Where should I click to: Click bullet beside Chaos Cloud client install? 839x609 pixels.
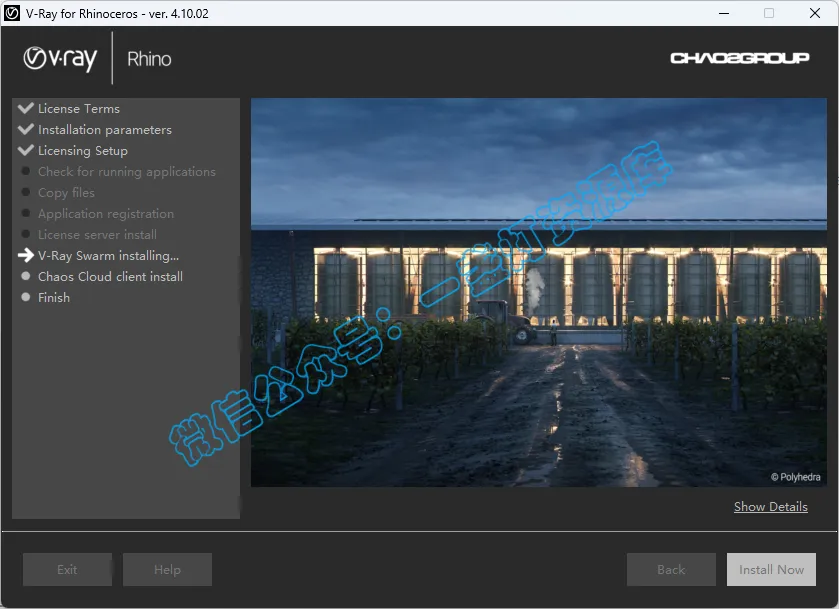26,276
